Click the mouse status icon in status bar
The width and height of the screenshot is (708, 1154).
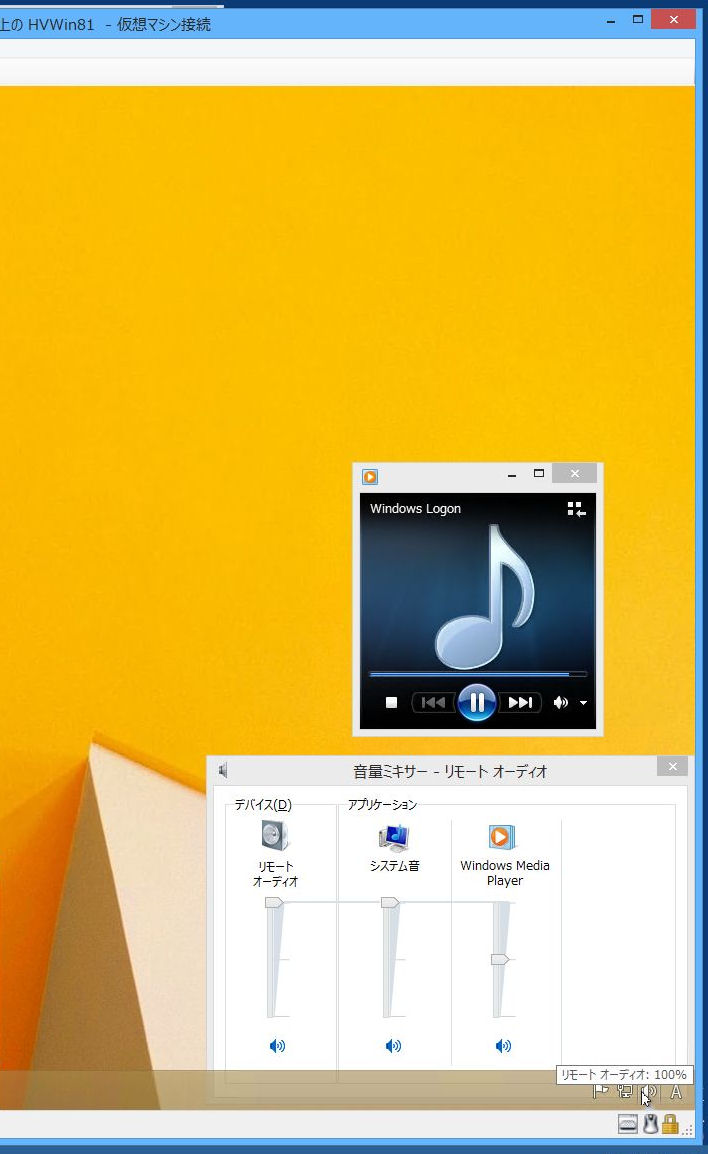[650, 1124]
